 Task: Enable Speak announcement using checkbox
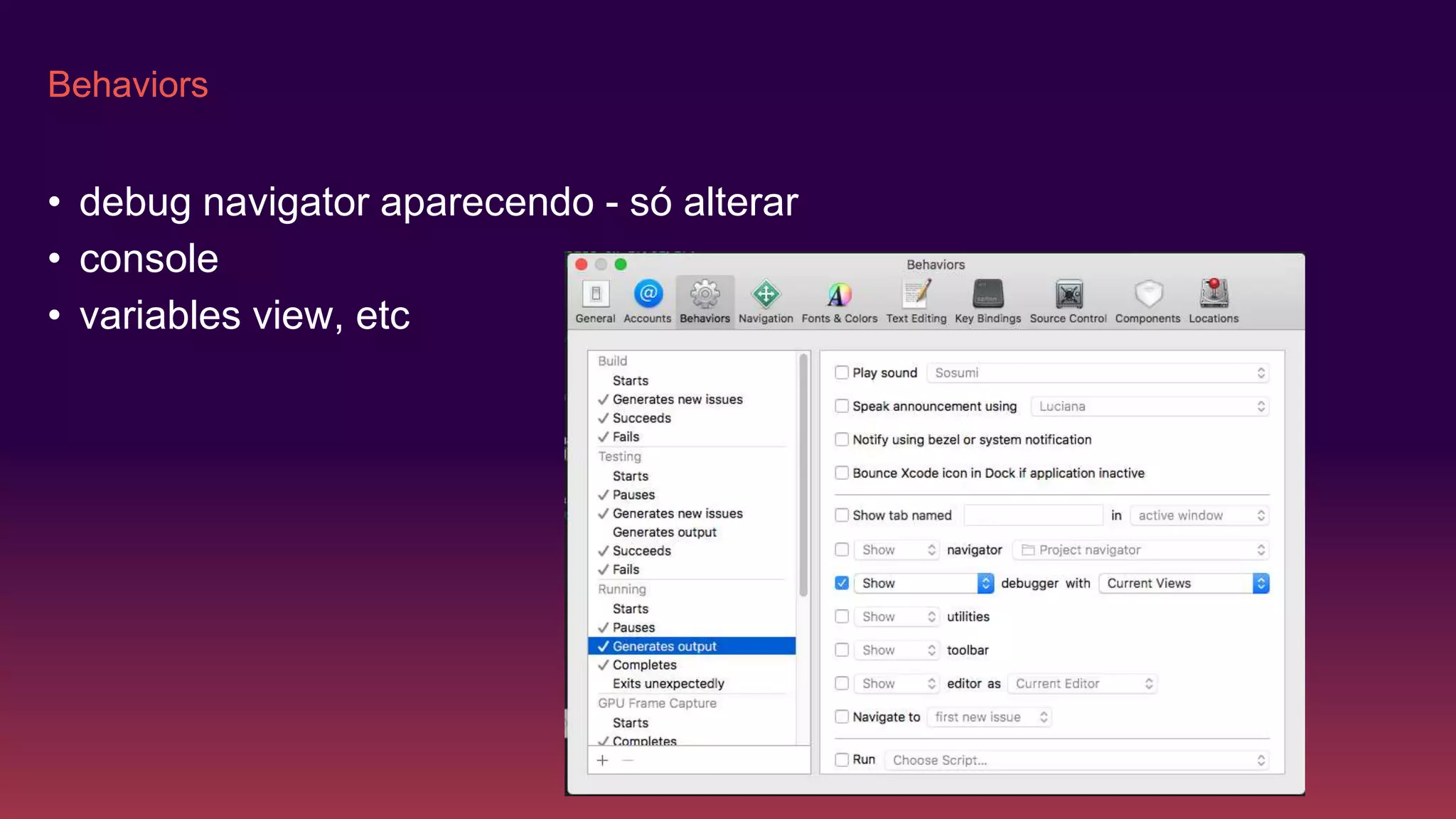coord(842,406)
